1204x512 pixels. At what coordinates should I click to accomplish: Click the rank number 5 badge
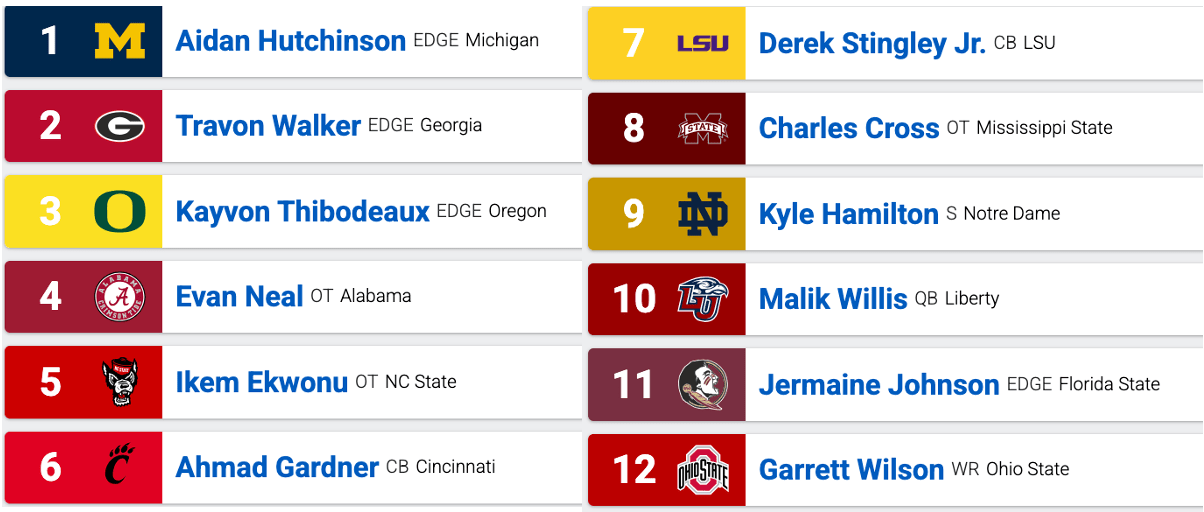click(51, 382)
